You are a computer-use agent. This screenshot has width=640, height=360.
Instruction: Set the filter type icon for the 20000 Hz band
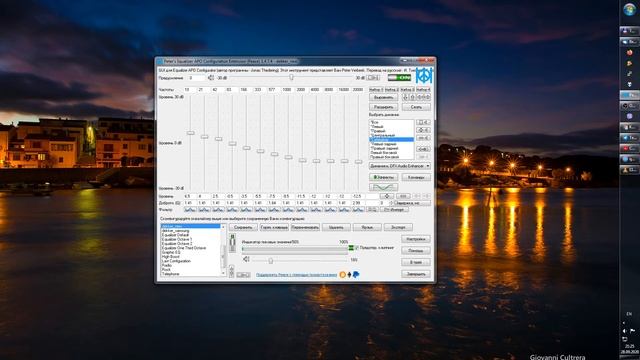pos(358,209)
